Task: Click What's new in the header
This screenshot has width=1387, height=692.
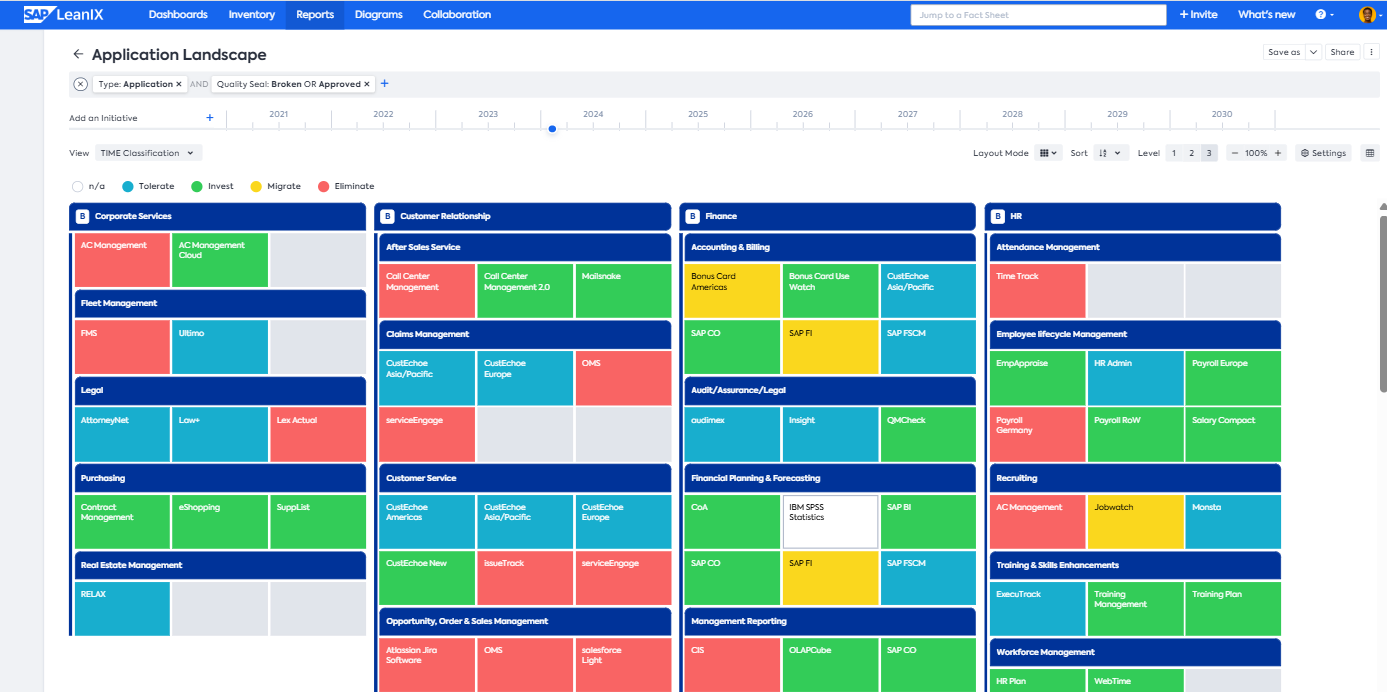Action: (x=1266, y=14)
